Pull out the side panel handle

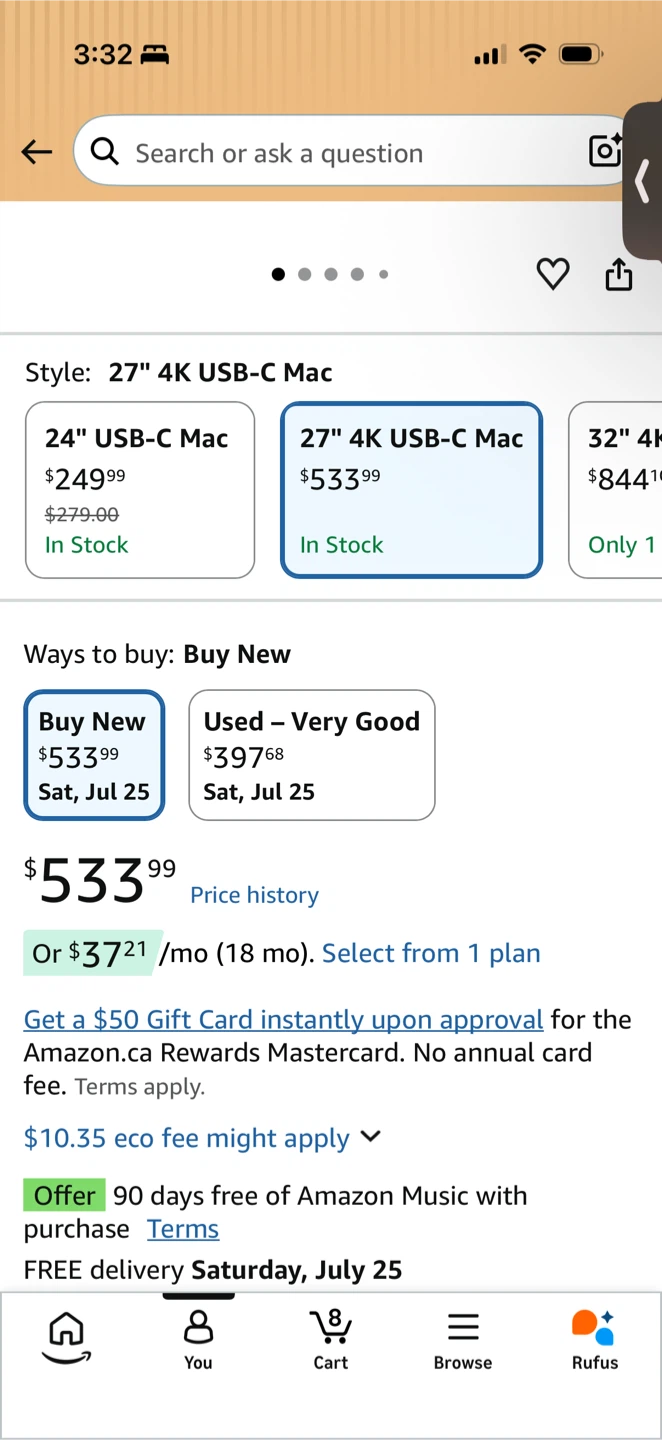643,181
